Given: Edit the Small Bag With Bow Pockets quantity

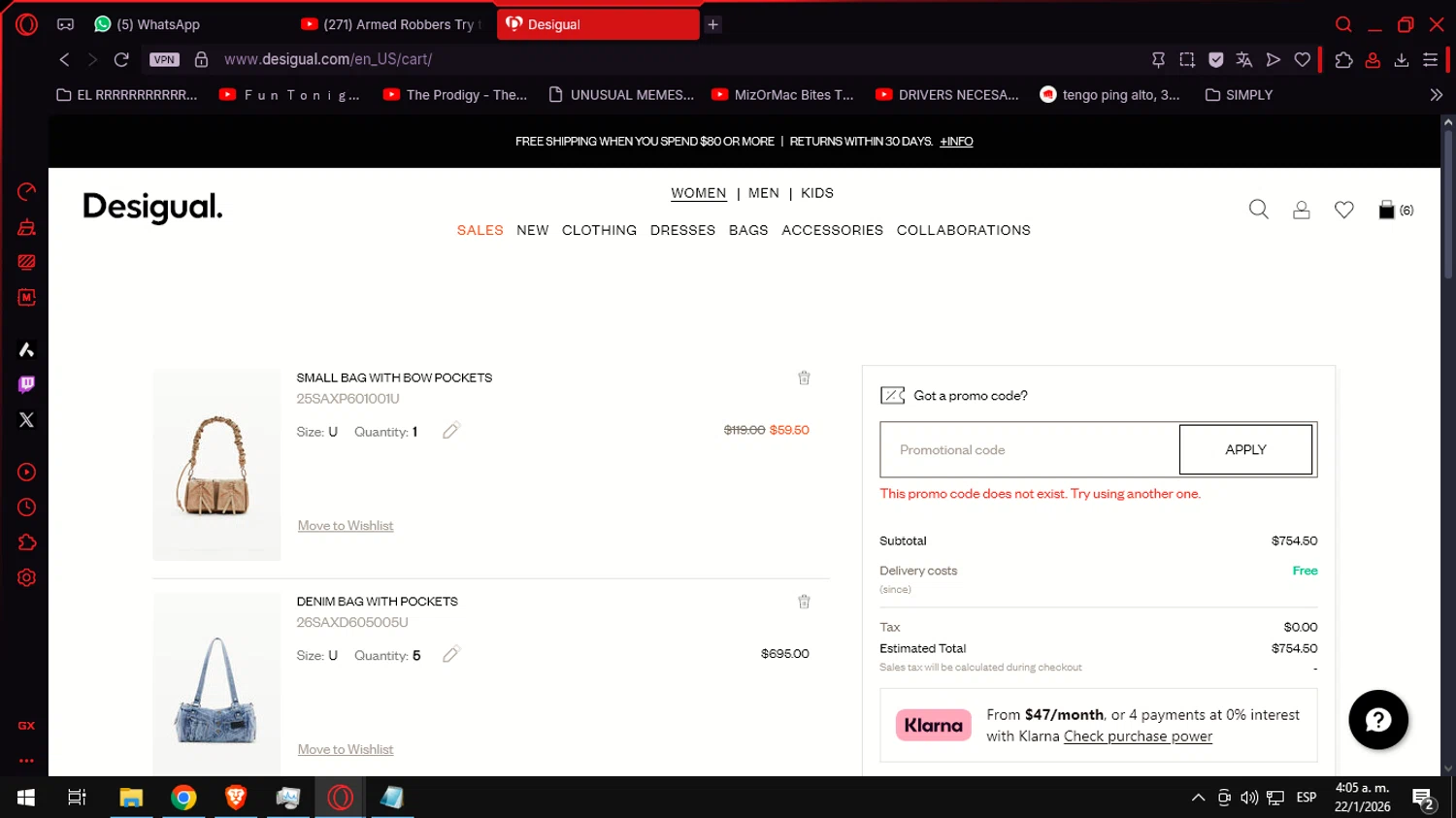Looking at the screenshot, I should (450, 431).
